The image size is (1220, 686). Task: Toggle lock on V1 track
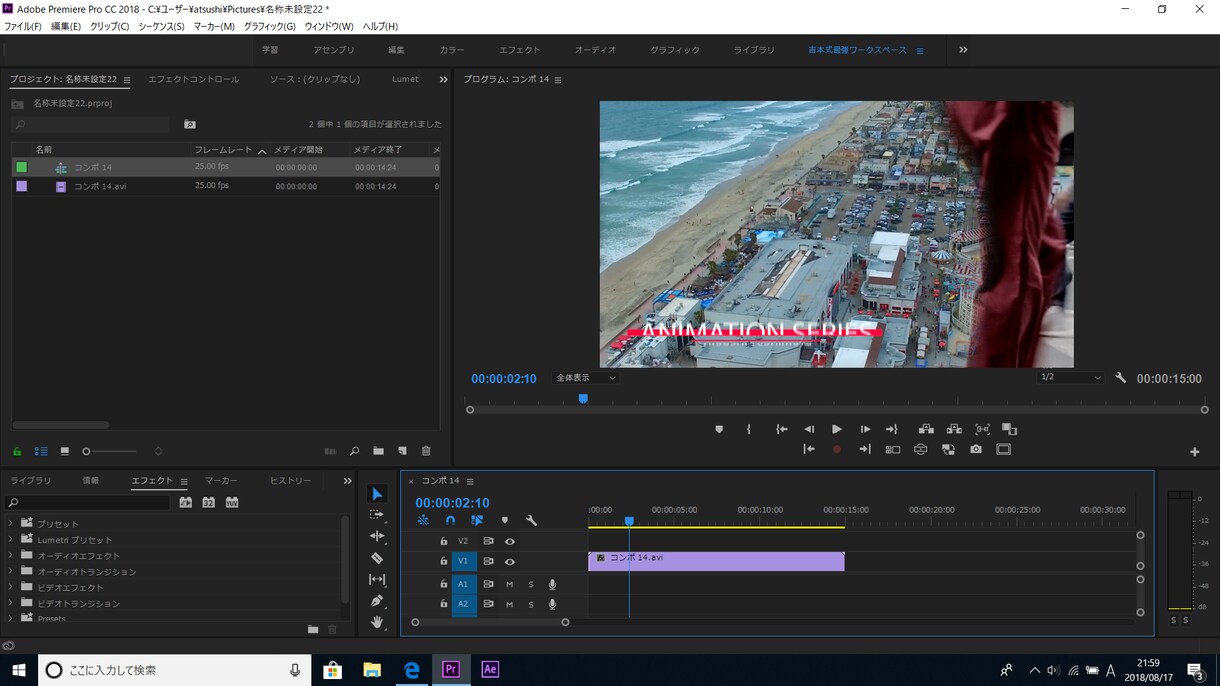pyautogui.click(x=444, y=562)
